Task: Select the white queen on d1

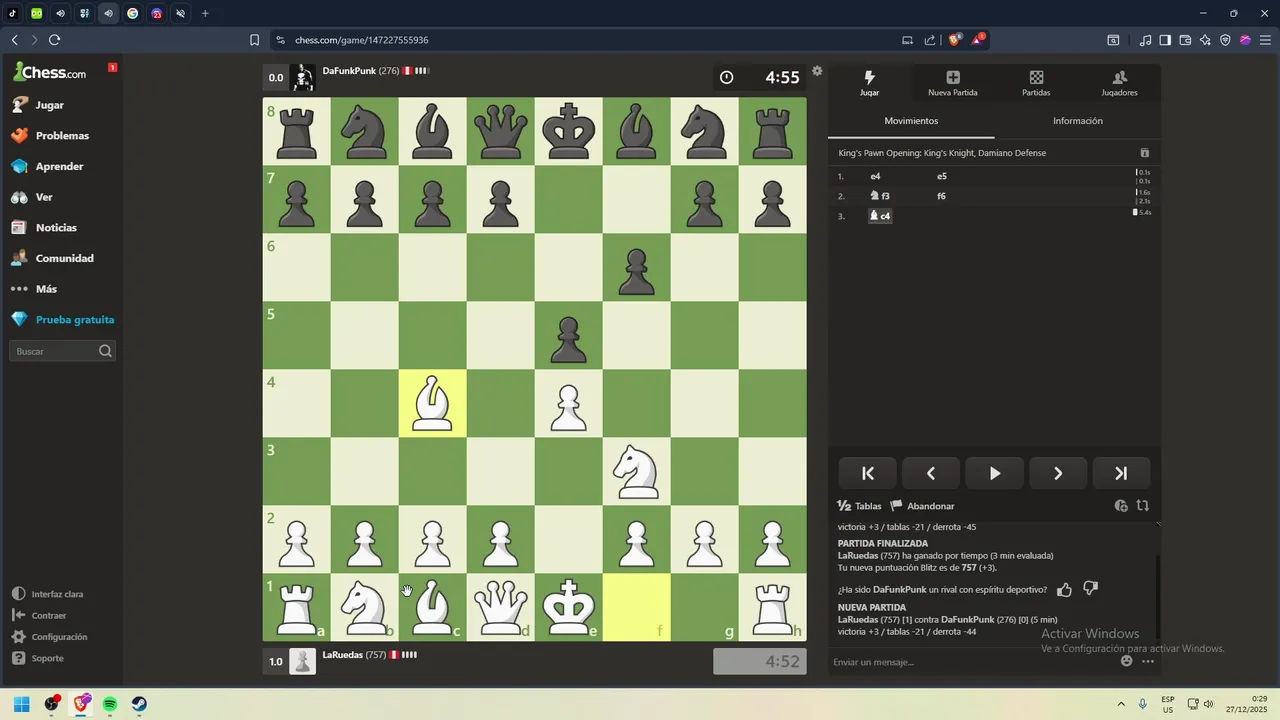Action: [500, 607]
